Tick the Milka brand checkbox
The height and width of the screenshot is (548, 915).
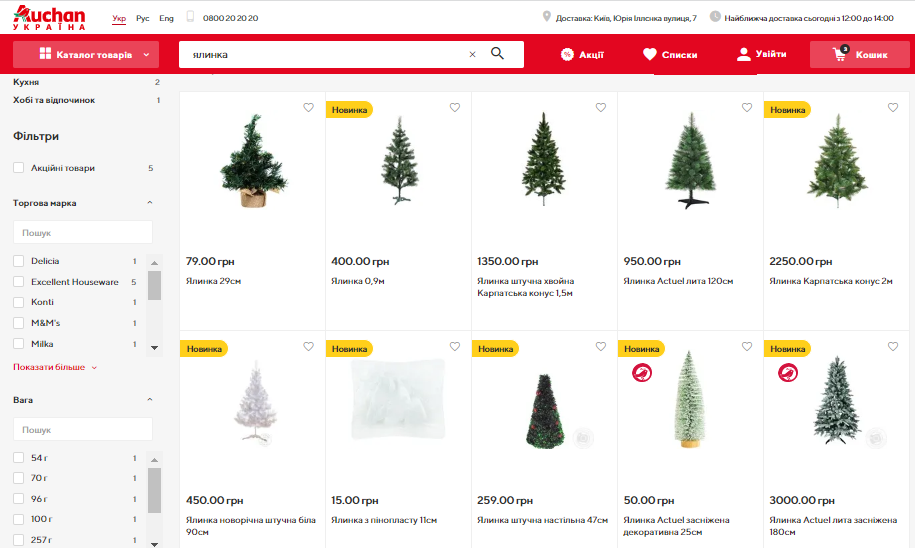coord(19,344)
